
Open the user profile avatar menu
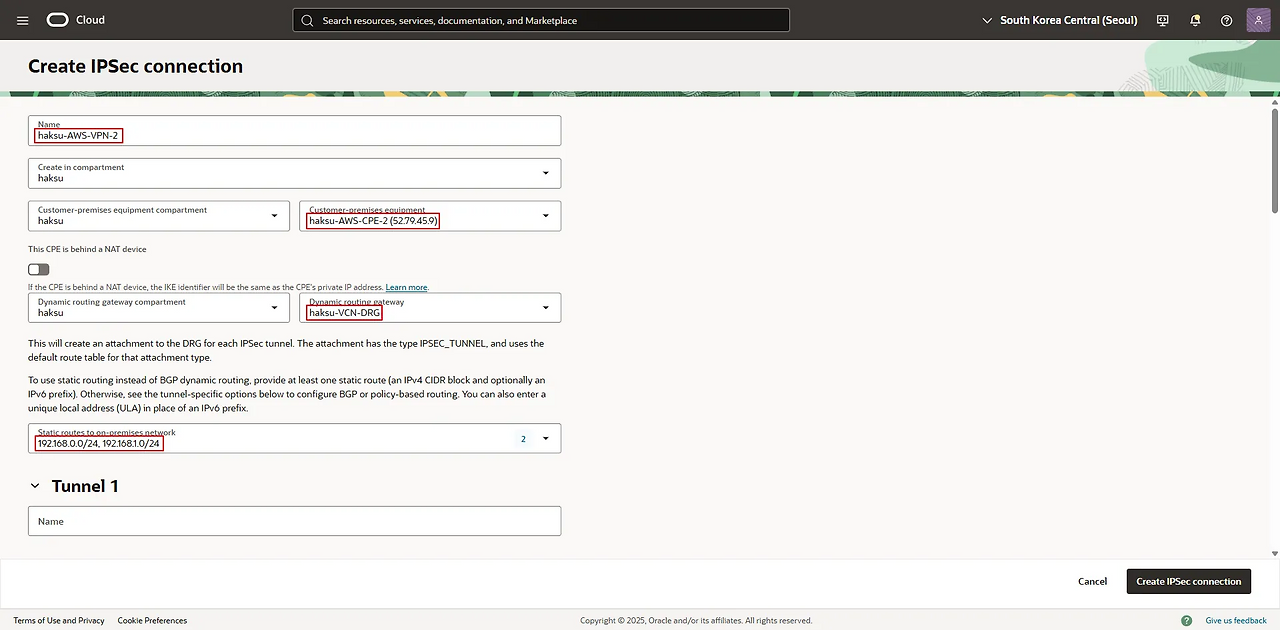tap(1258, 20)
